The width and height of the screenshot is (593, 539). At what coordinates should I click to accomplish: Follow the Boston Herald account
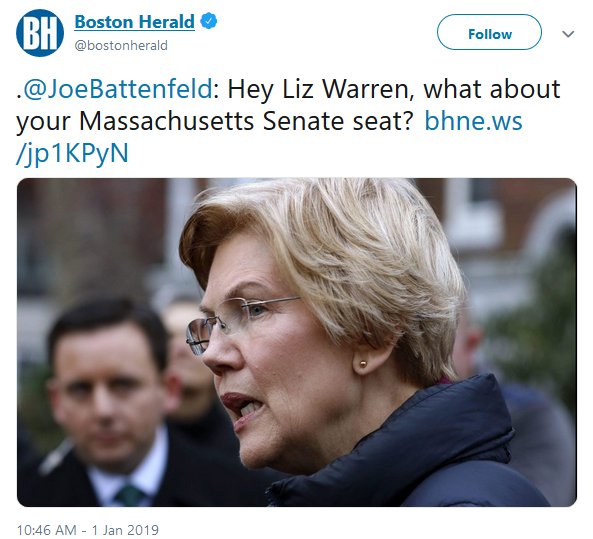point(489,32)
